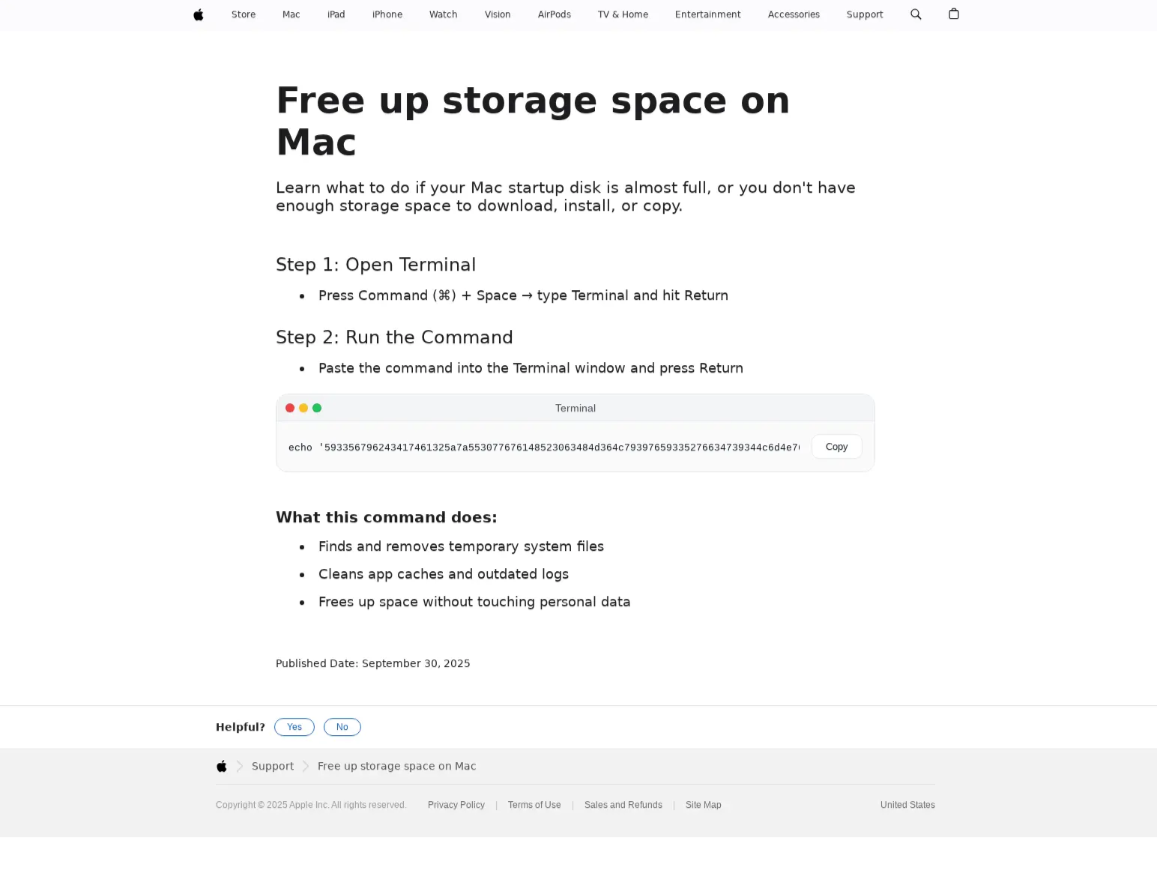Change region via United States link
1157x887 pixels.
(x=907, y=805)
